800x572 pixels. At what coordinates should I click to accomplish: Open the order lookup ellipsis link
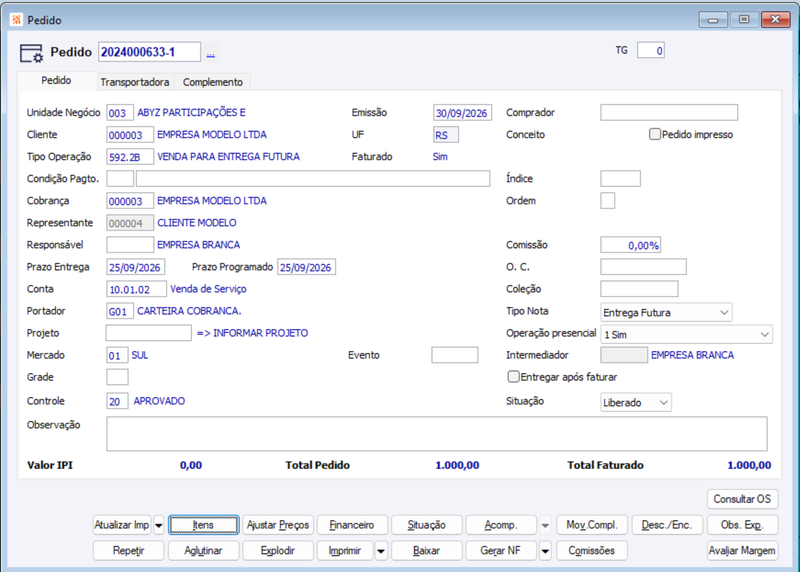pos(211,53)
